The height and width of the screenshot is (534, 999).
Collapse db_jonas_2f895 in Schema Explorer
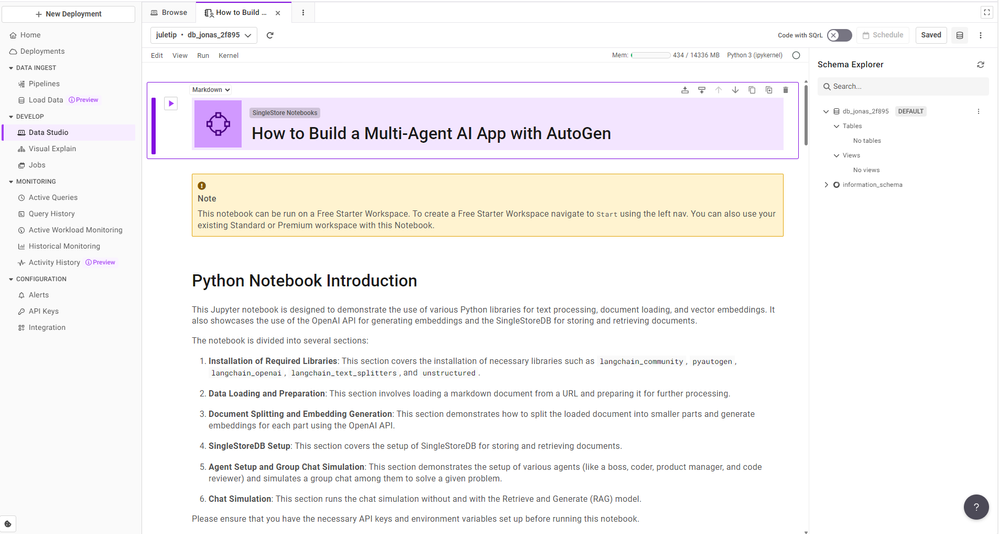point(826,112)
